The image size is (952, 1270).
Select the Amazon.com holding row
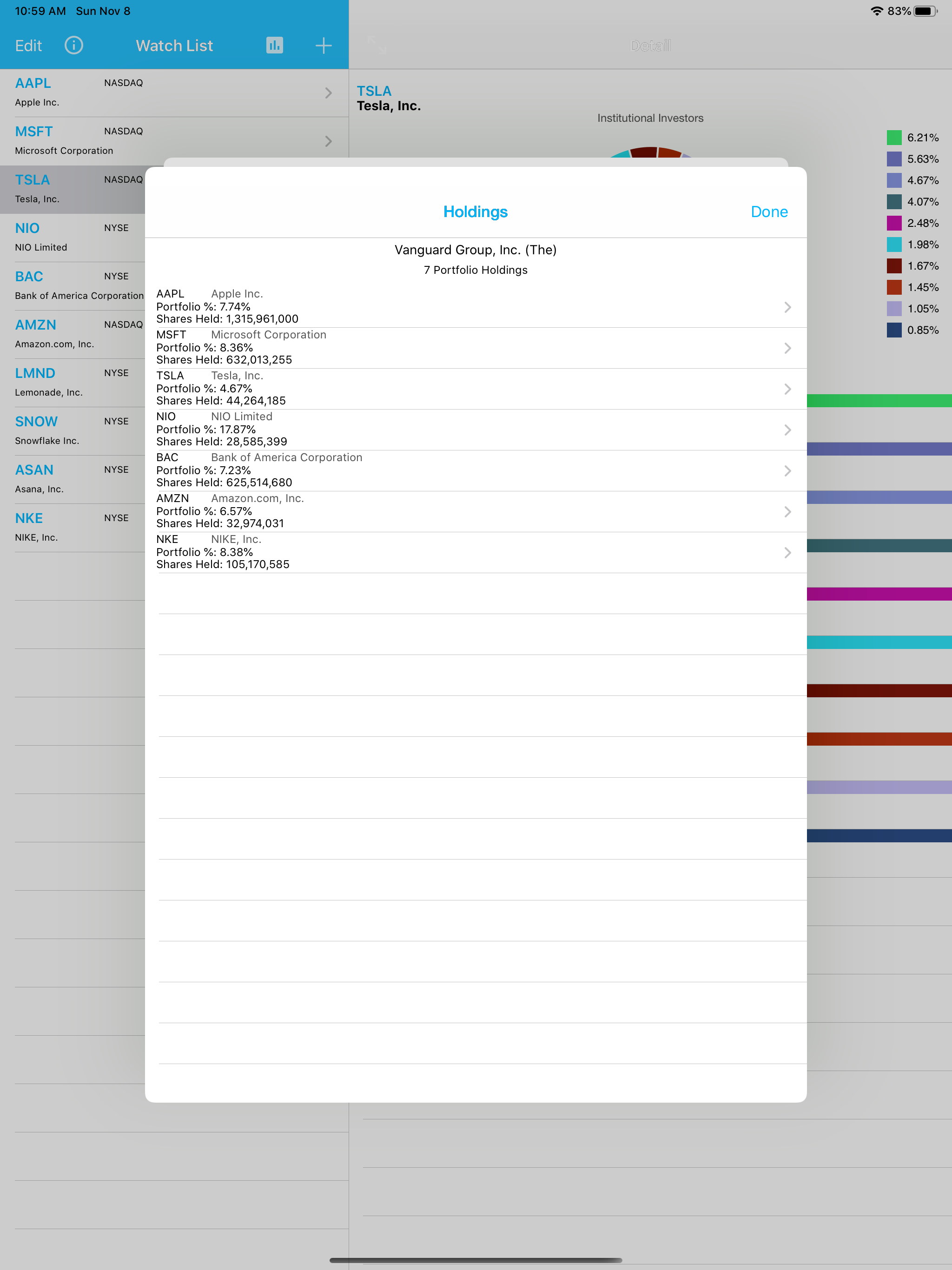coord(476,511)
